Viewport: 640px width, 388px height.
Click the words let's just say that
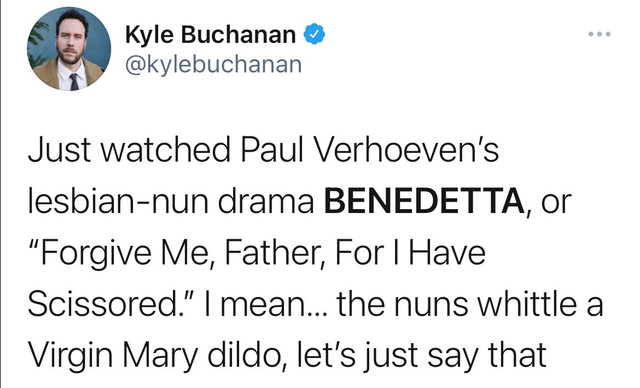point(422,355)
